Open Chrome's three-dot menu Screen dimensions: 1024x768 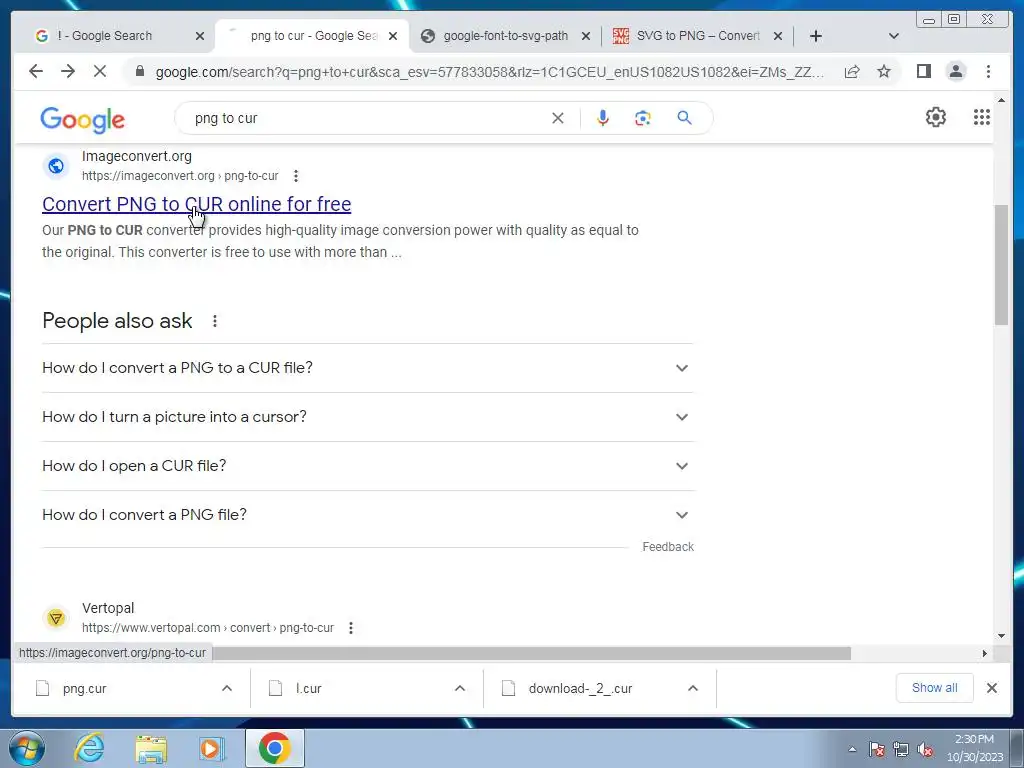(988, 71)
